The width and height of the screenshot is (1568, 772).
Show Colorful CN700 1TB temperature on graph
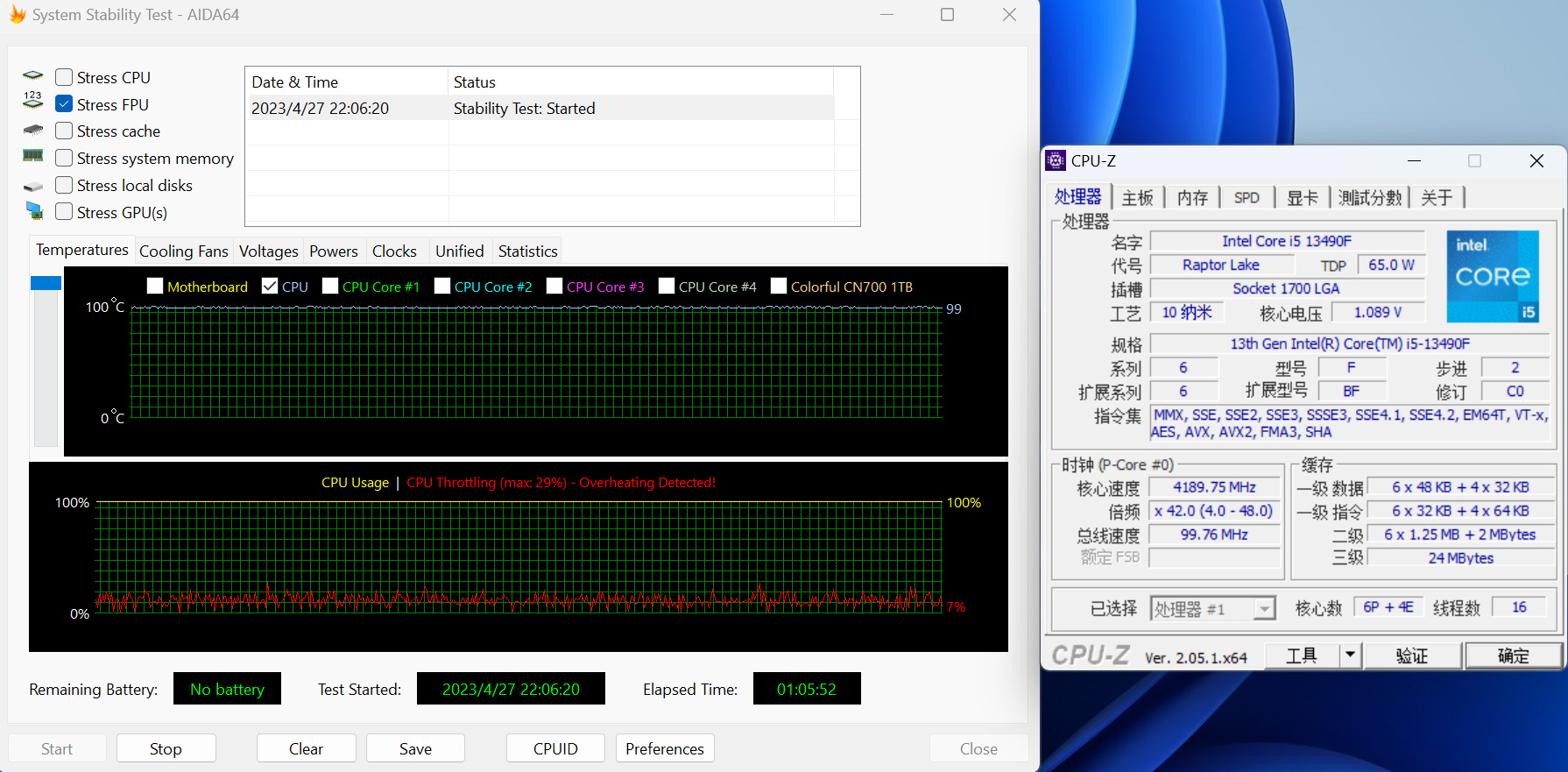(x=779, y=286)
